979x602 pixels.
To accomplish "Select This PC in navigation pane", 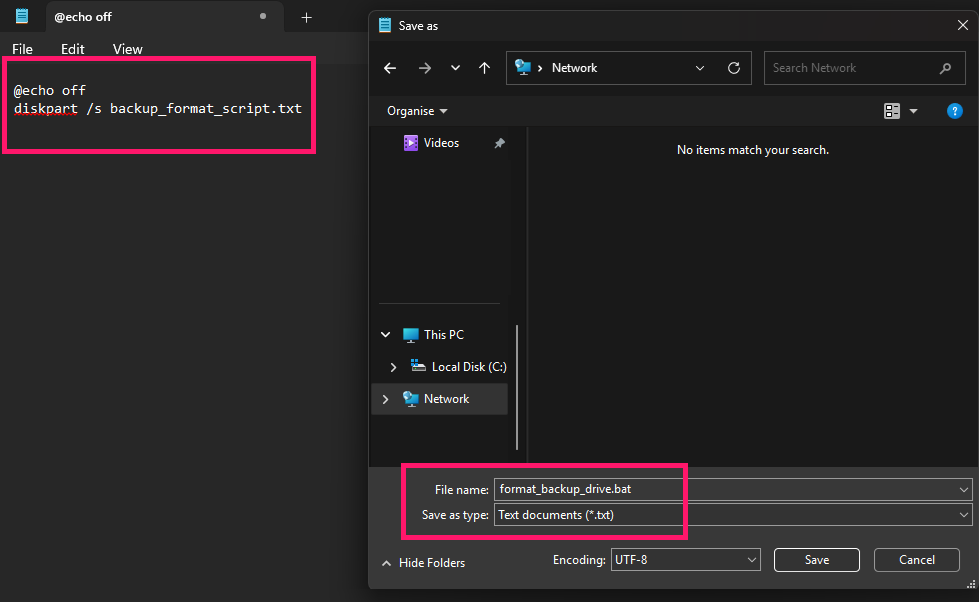I will point(443,335).
